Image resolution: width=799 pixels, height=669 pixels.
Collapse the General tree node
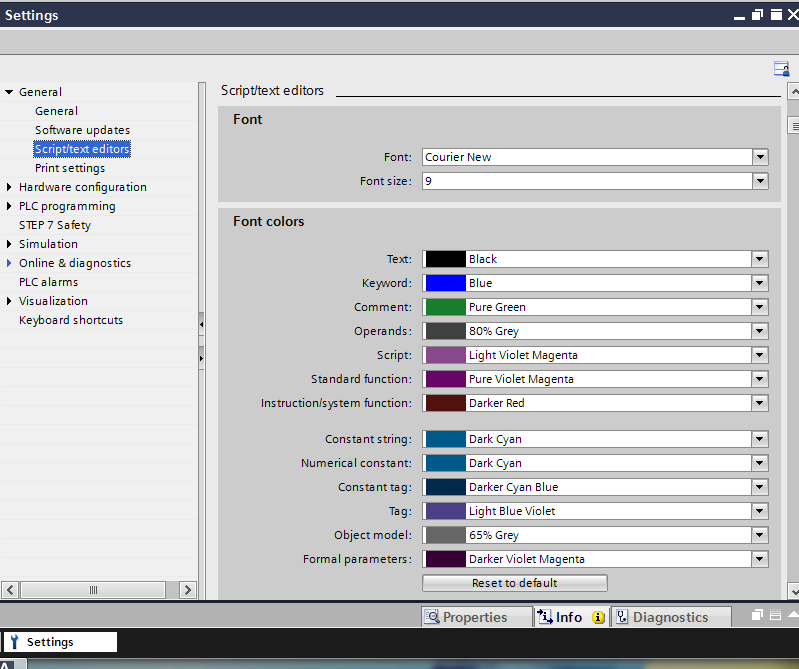point(9,92)
